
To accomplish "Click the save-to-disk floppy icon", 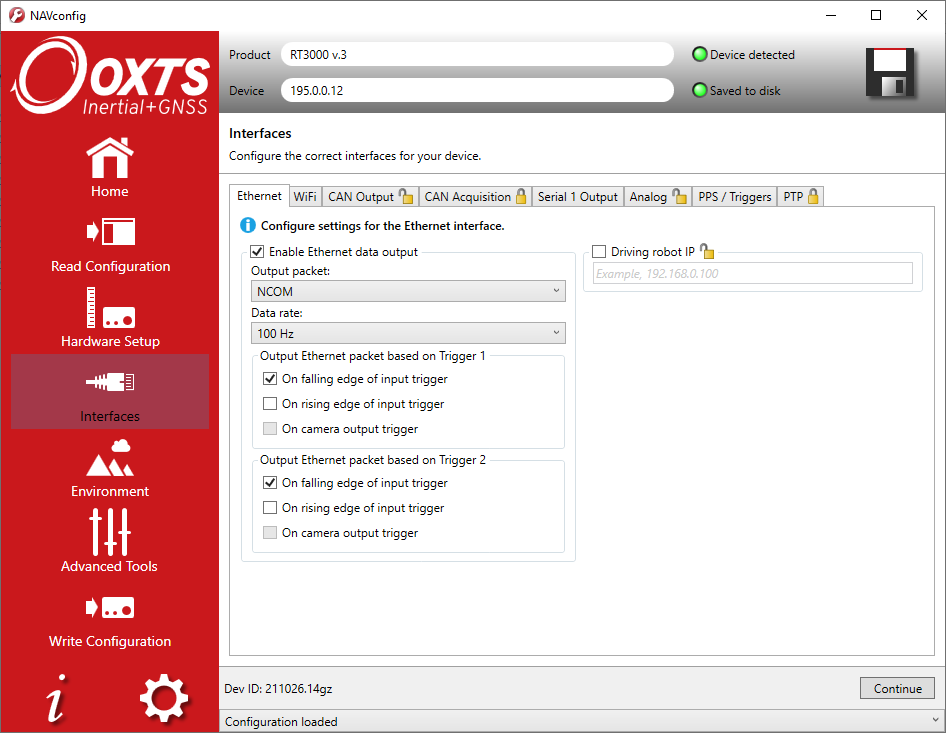I will tap(889, 72).
